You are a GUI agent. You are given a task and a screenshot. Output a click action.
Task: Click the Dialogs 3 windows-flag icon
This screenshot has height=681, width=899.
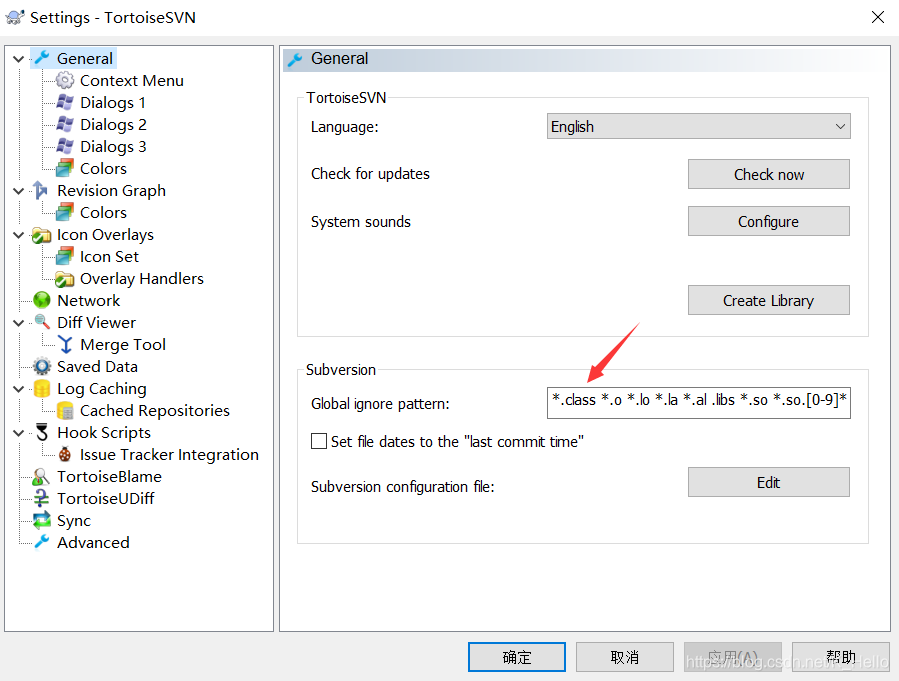65,146
